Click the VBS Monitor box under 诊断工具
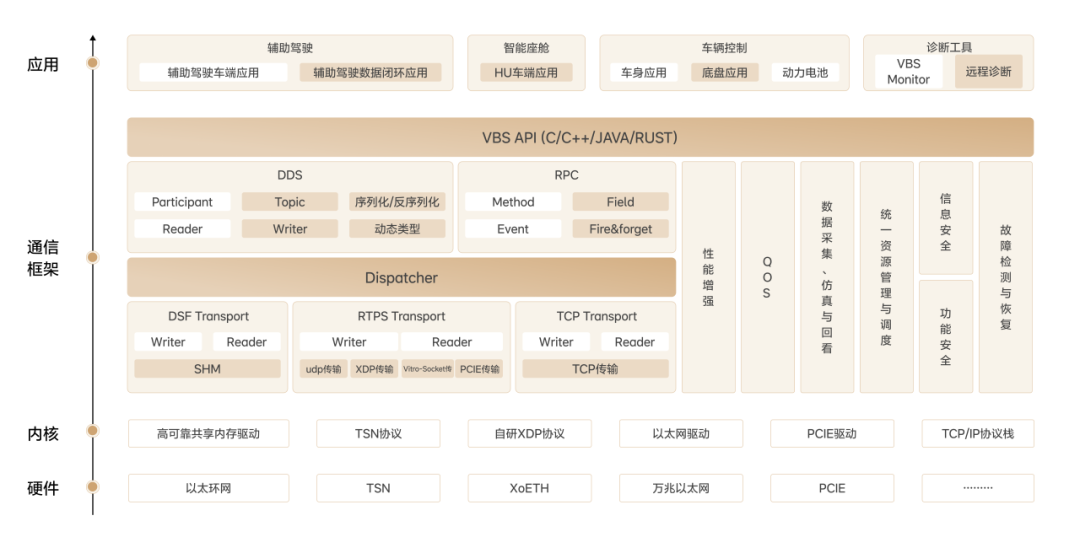 908,72
